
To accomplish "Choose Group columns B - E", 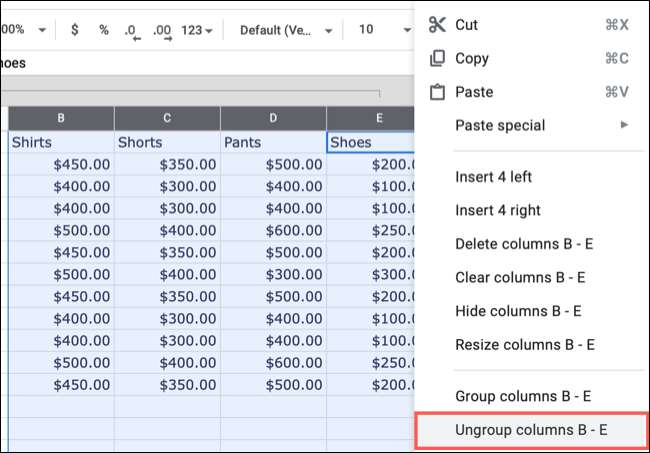I will point(522,397).
